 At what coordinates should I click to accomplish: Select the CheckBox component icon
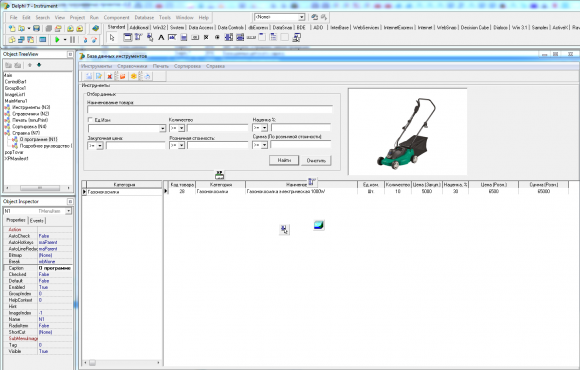[206, 37]
